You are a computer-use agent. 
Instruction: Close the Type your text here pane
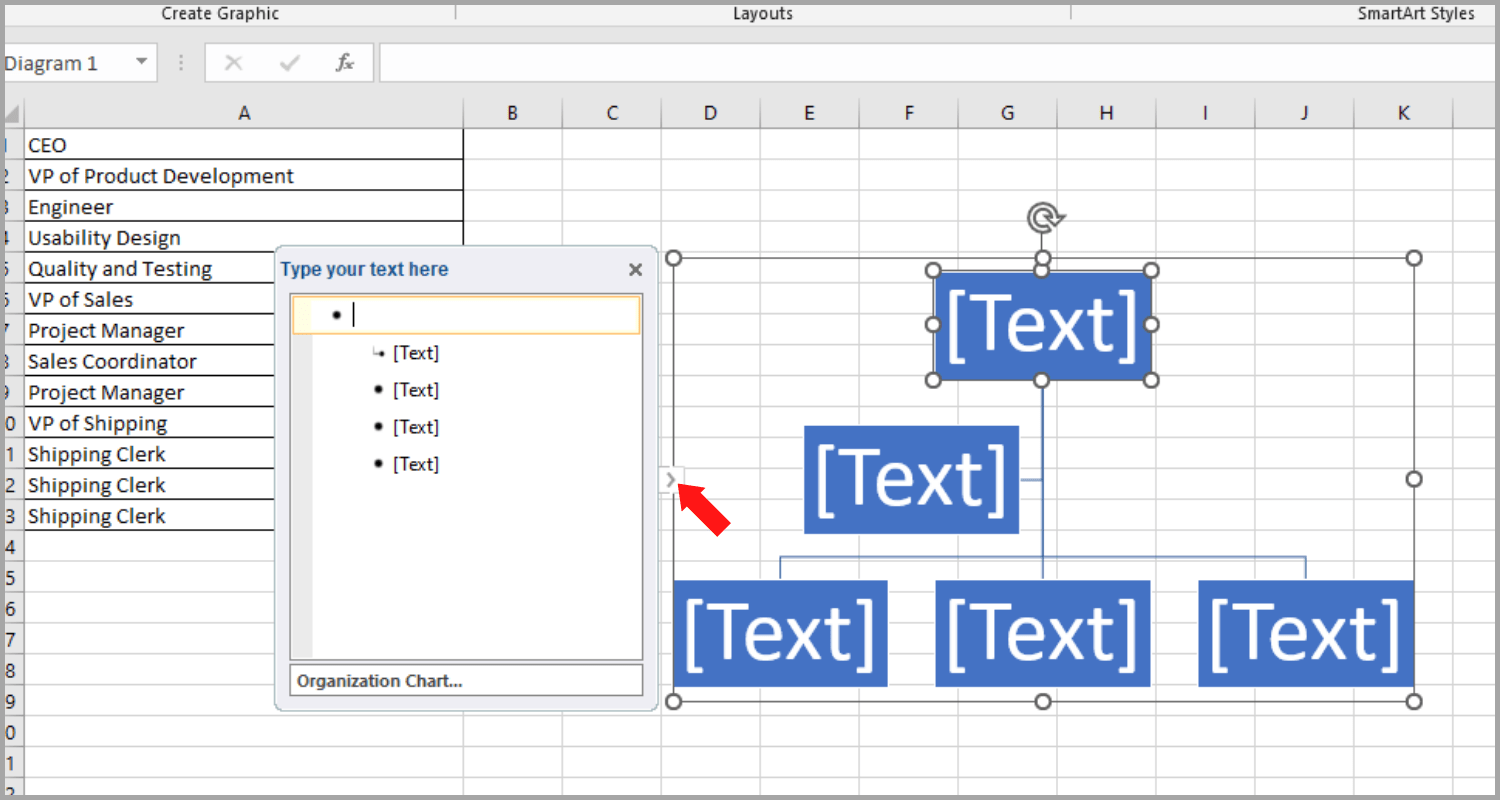[x=635, y=269]
